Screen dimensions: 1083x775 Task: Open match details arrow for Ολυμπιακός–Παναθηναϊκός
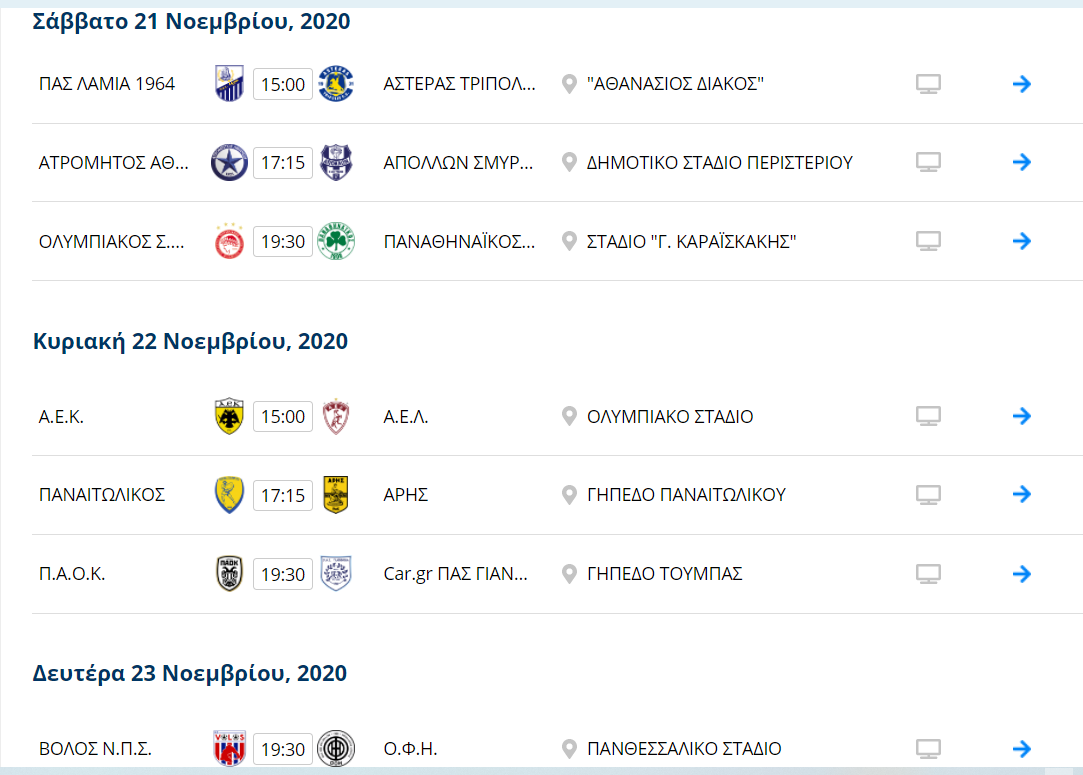1021,241
